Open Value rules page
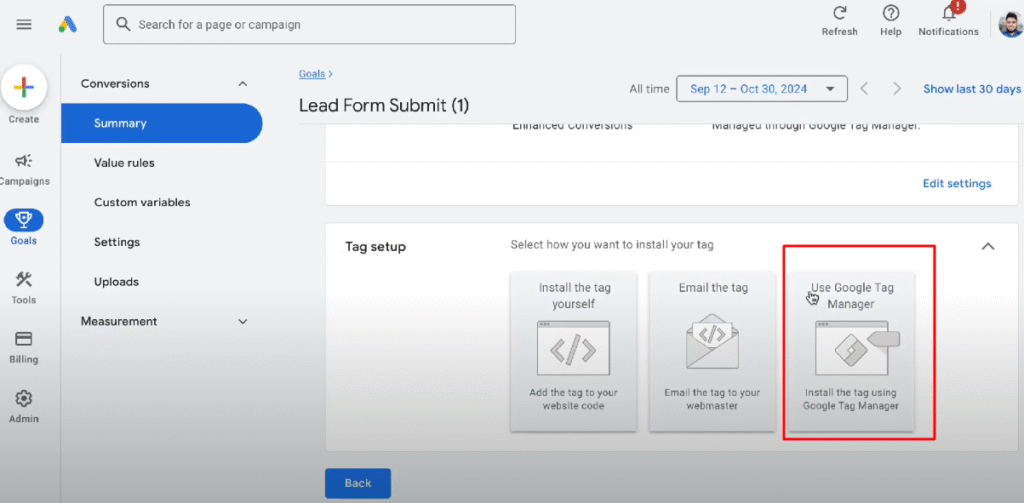This screenshot has height=503, width=1024. coord(124,163)
